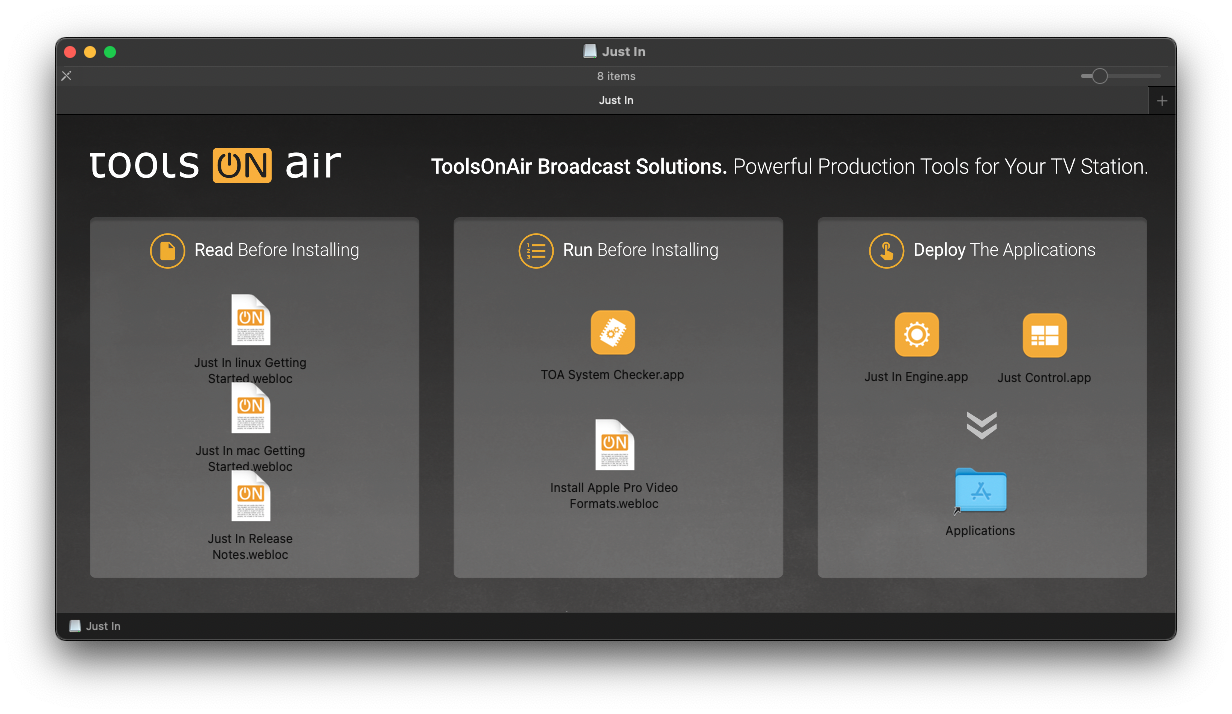
Task: Click the Just In mac Getting Started.webloc label
Action: (x=250, y=459)
